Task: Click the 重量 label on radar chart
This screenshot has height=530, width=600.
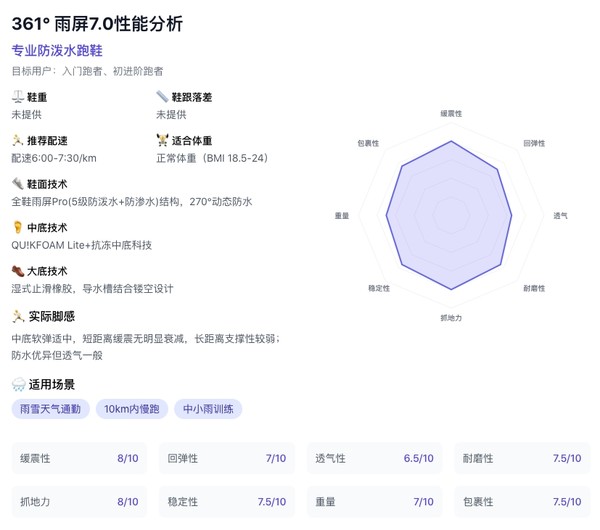Action: click(x=342, y=215)
